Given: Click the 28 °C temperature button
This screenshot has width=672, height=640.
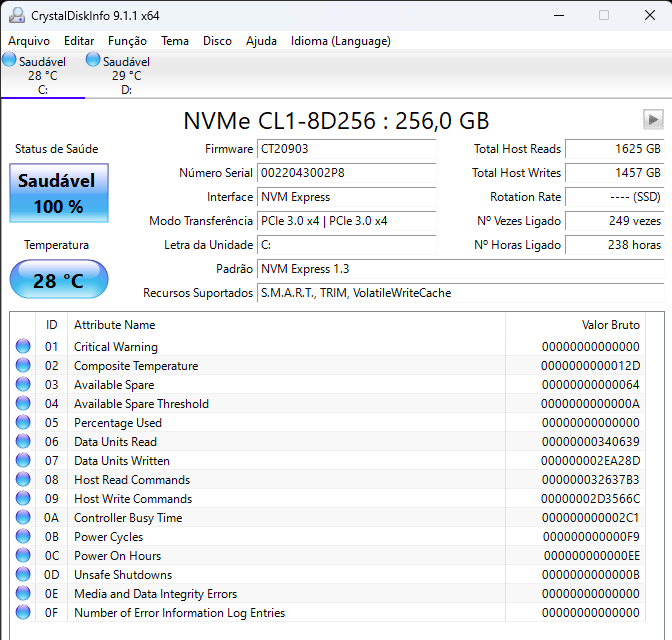Looking at the screenshot, I should (x=59, y=279).
